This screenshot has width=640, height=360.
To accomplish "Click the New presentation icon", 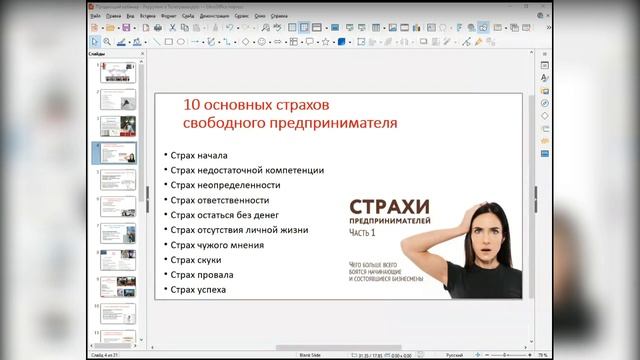I will (95, 27).
